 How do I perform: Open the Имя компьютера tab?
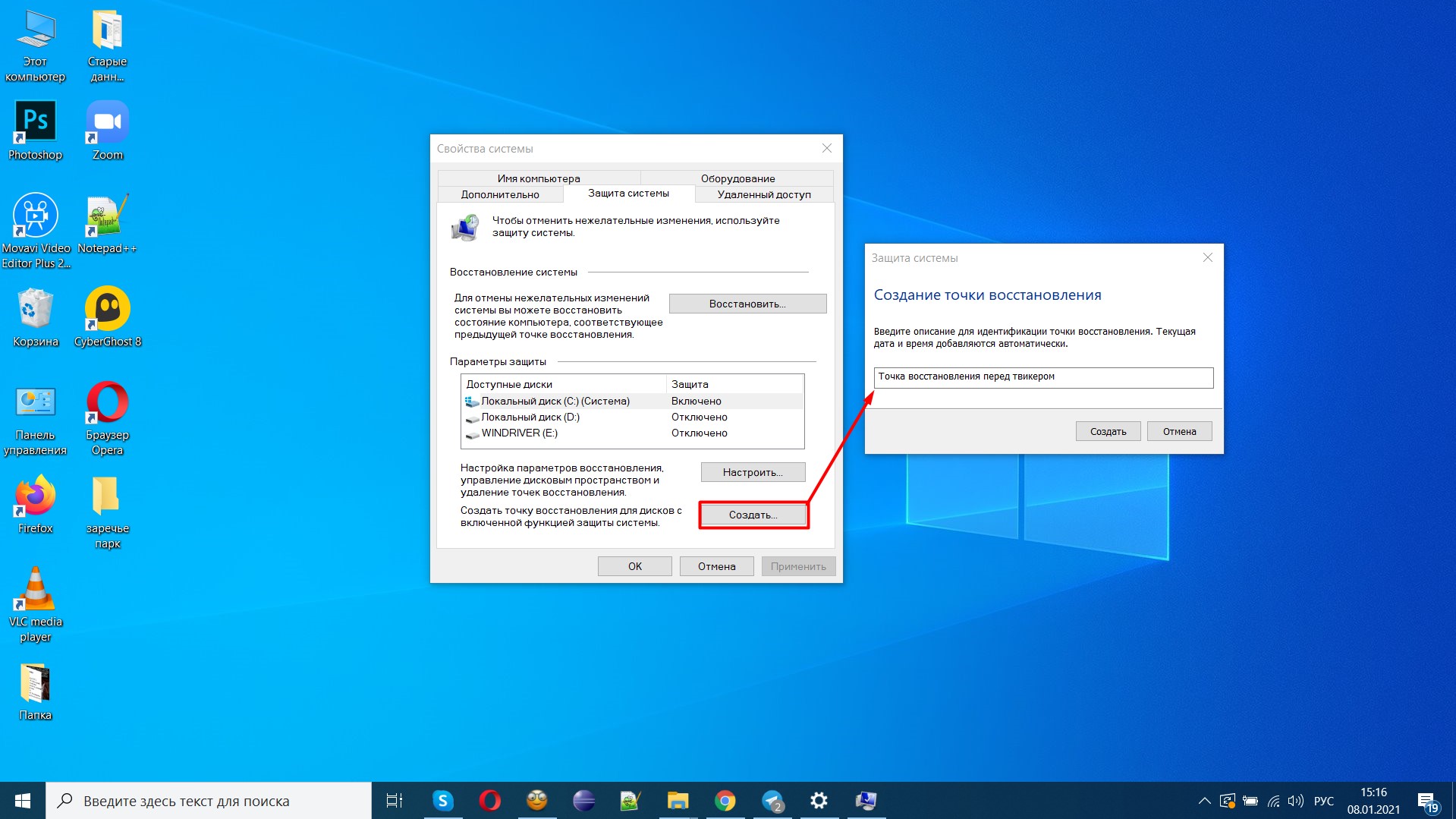[x=539, y=178]
